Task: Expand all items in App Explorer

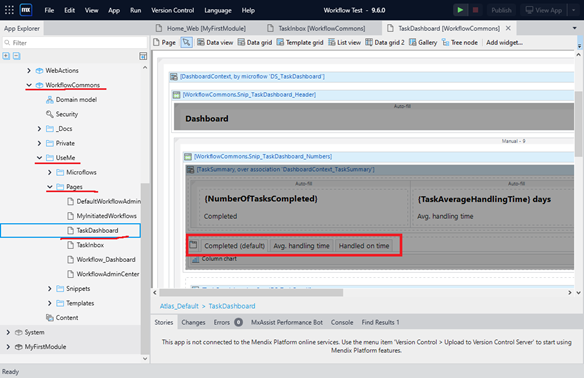Action: coord(6,56)
